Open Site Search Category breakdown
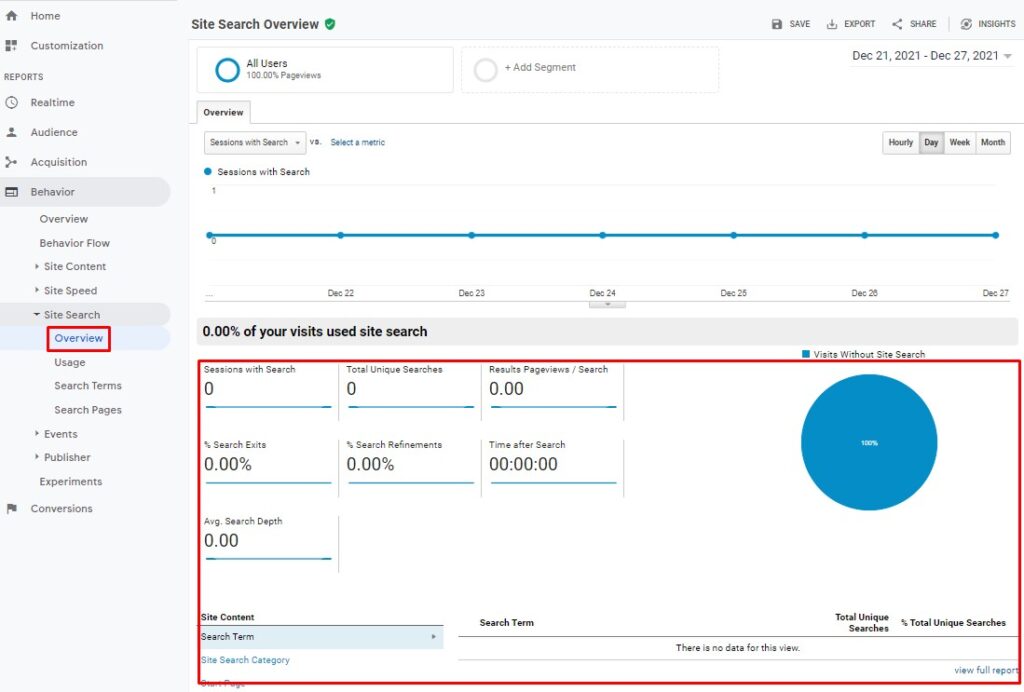1024x692 pixels. pos(245,660)
